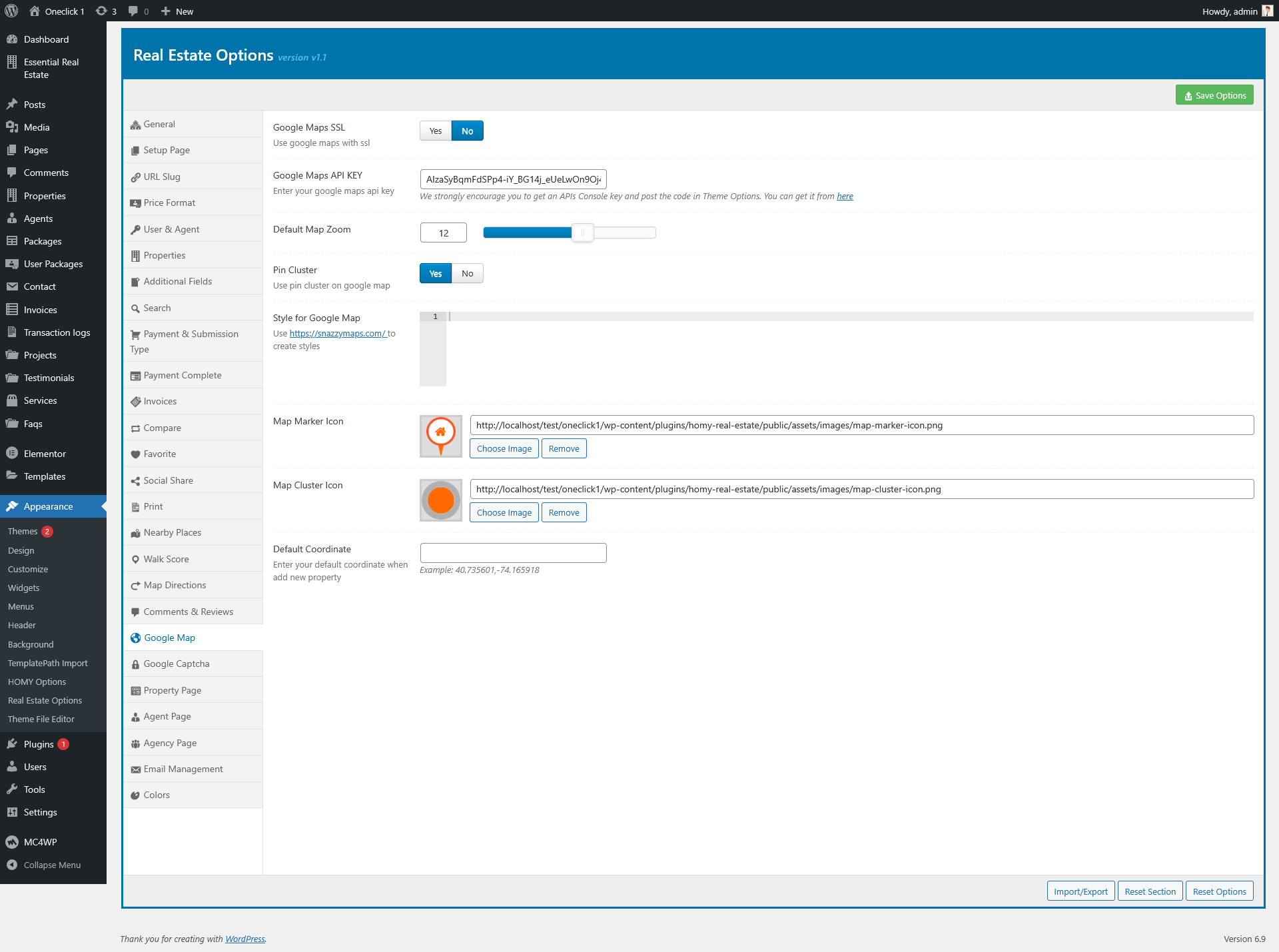The height and width of the screenshot is (952, 1279).
Task: Click the Agents person icon in sidebar
Action: (12, 219)
